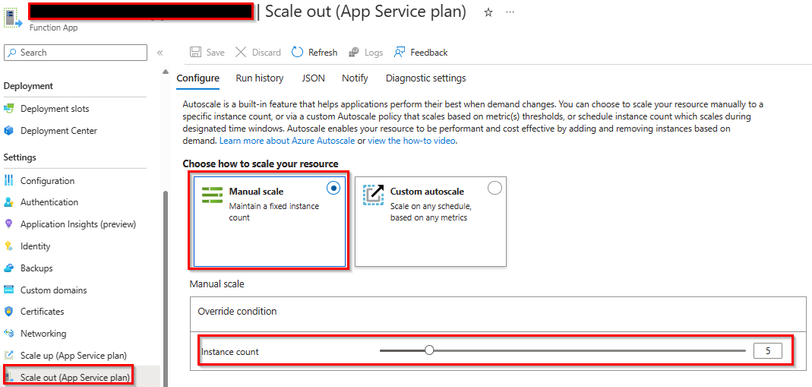Select the Custom autoscale radio button
This screenshot has height=387, width=812.
click(495, 188)
